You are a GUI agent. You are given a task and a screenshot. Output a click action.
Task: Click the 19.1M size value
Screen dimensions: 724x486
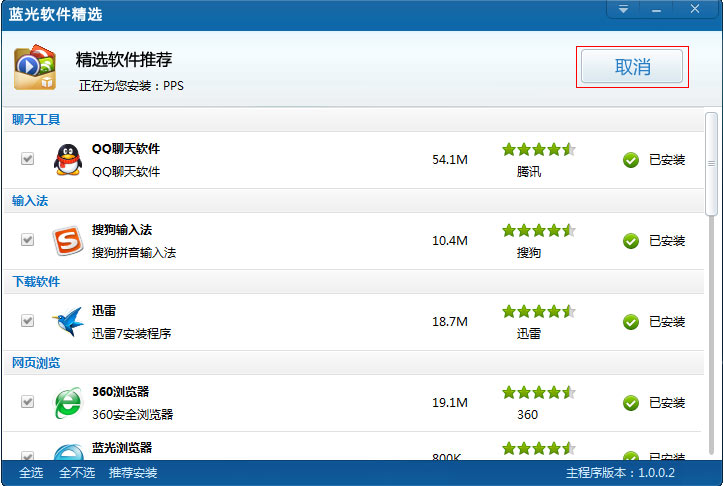coord(450,402)
